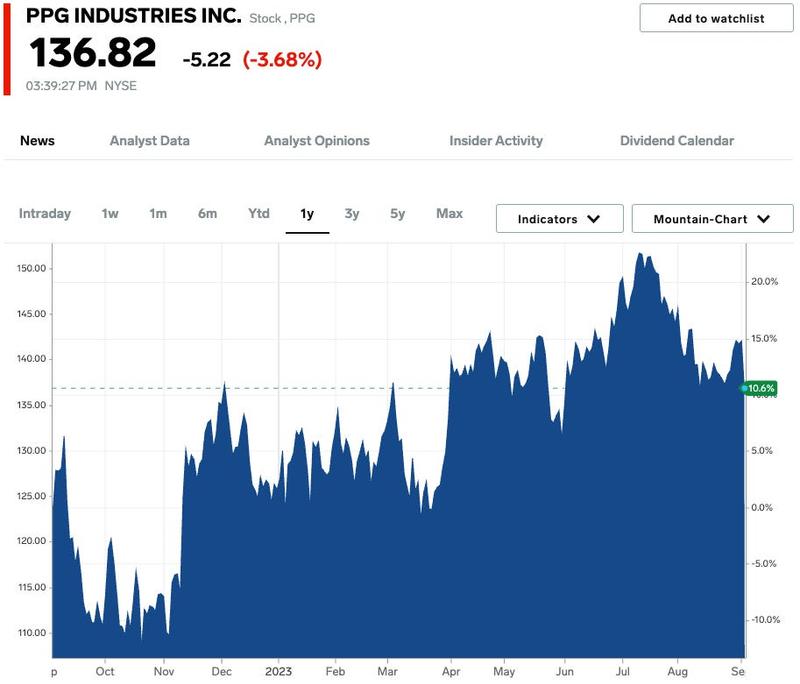
Task: Show the 3y chart range
Action: (352, 214)
